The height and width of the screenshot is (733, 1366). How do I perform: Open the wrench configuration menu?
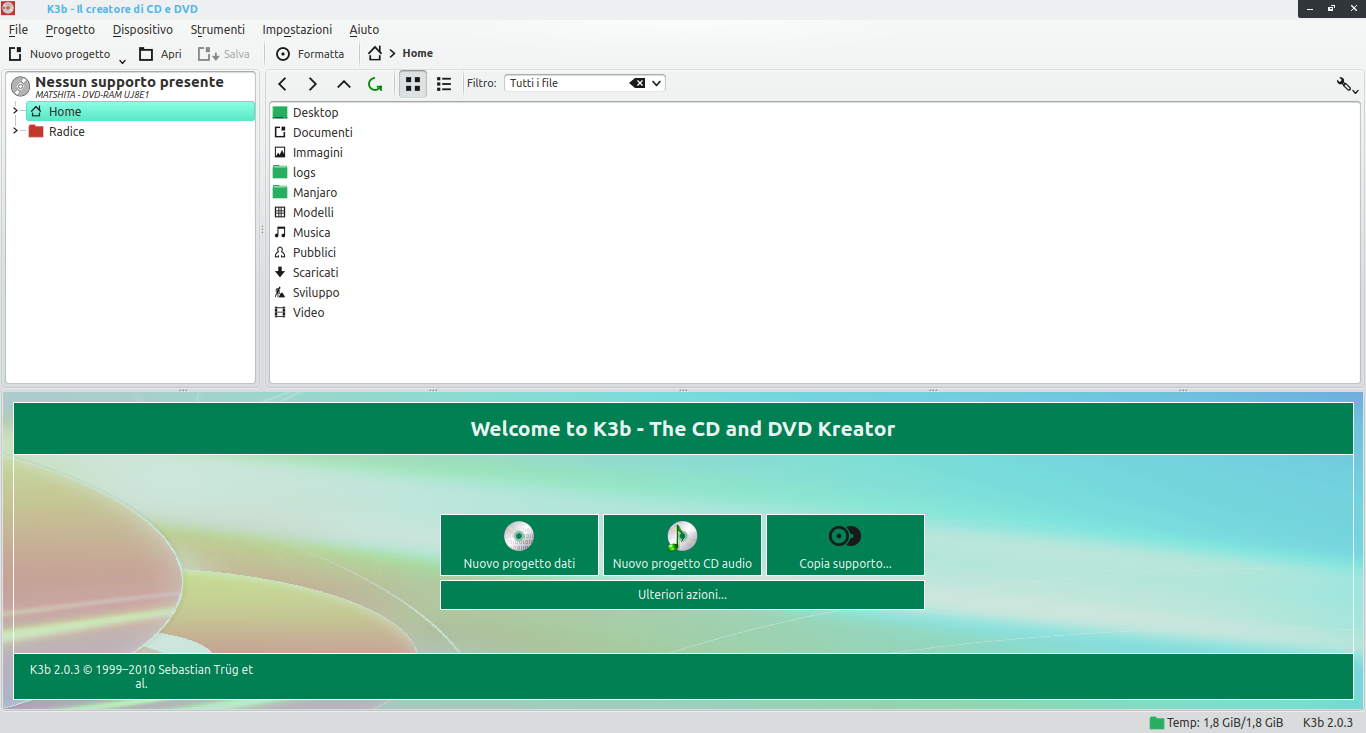click(x=1347, y=85)
